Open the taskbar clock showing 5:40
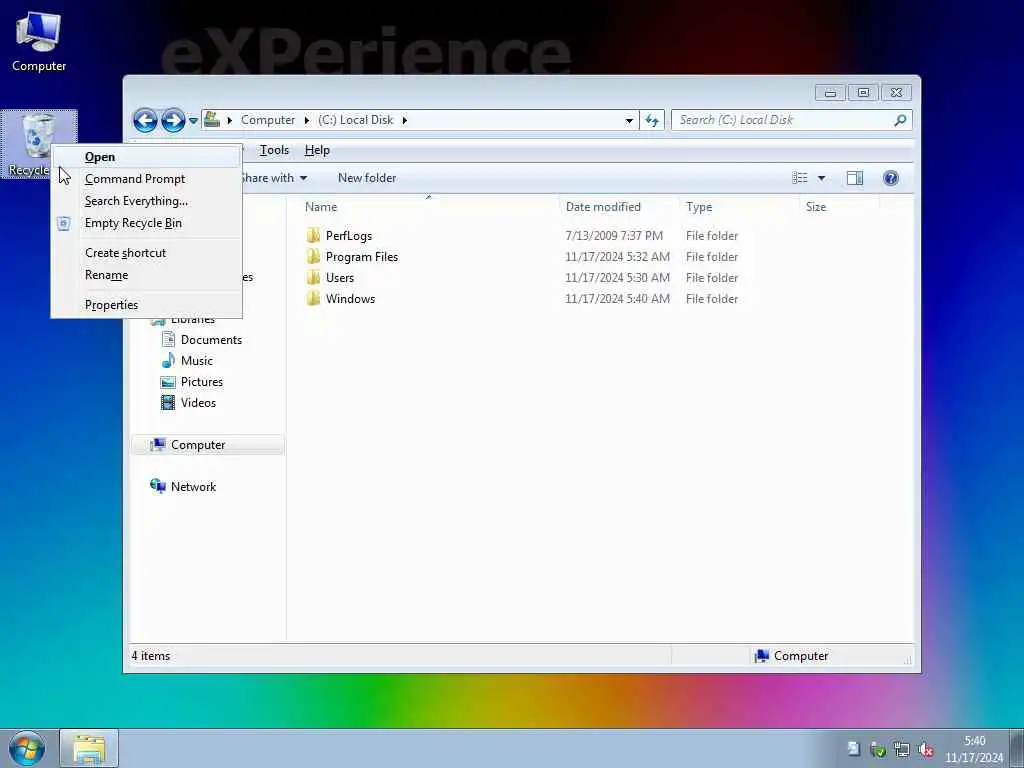Screen dimensions: 1024x768 coord(974,749)
